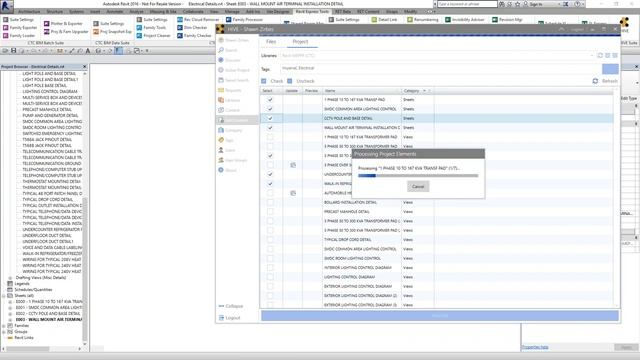Check the TYPICAL DROP CORD DETAIL checkbox in HIVE list
640x360 pixels.
(x=270, y=240)
